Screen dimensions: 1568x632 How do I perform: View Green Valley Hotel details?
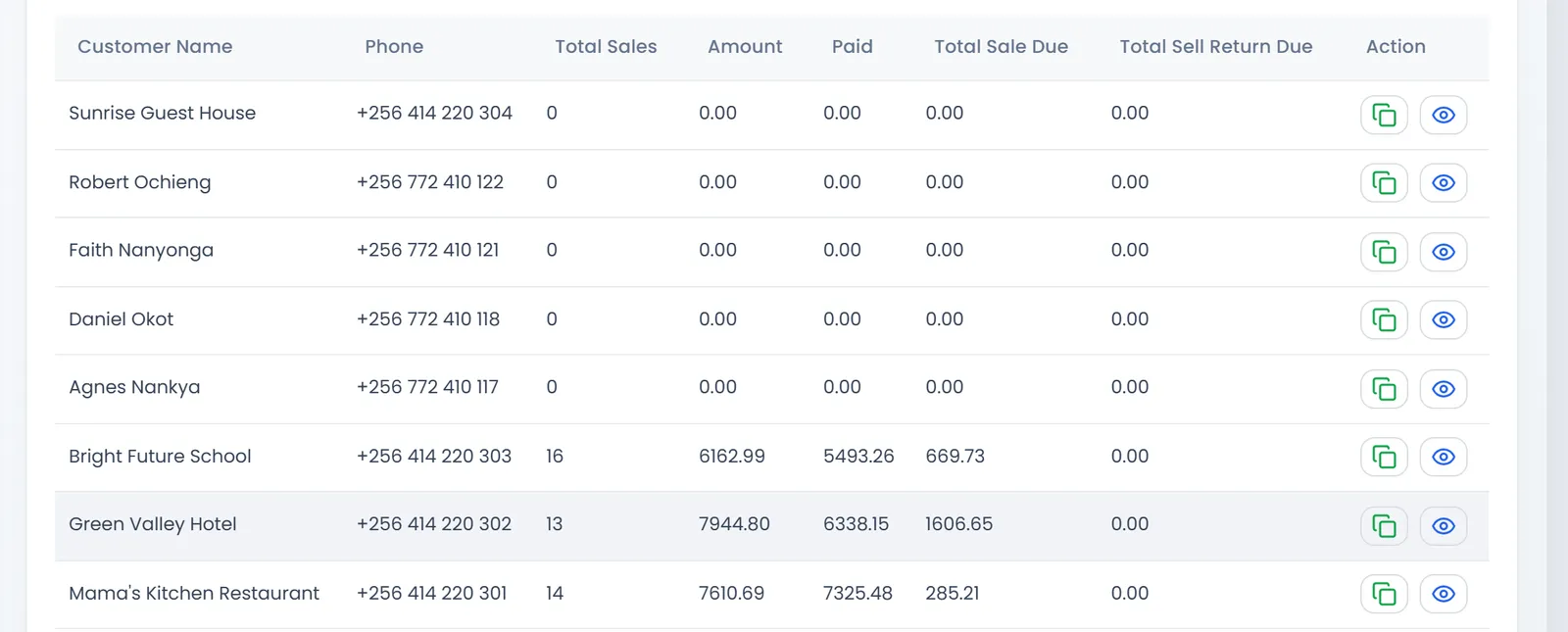1444,526
